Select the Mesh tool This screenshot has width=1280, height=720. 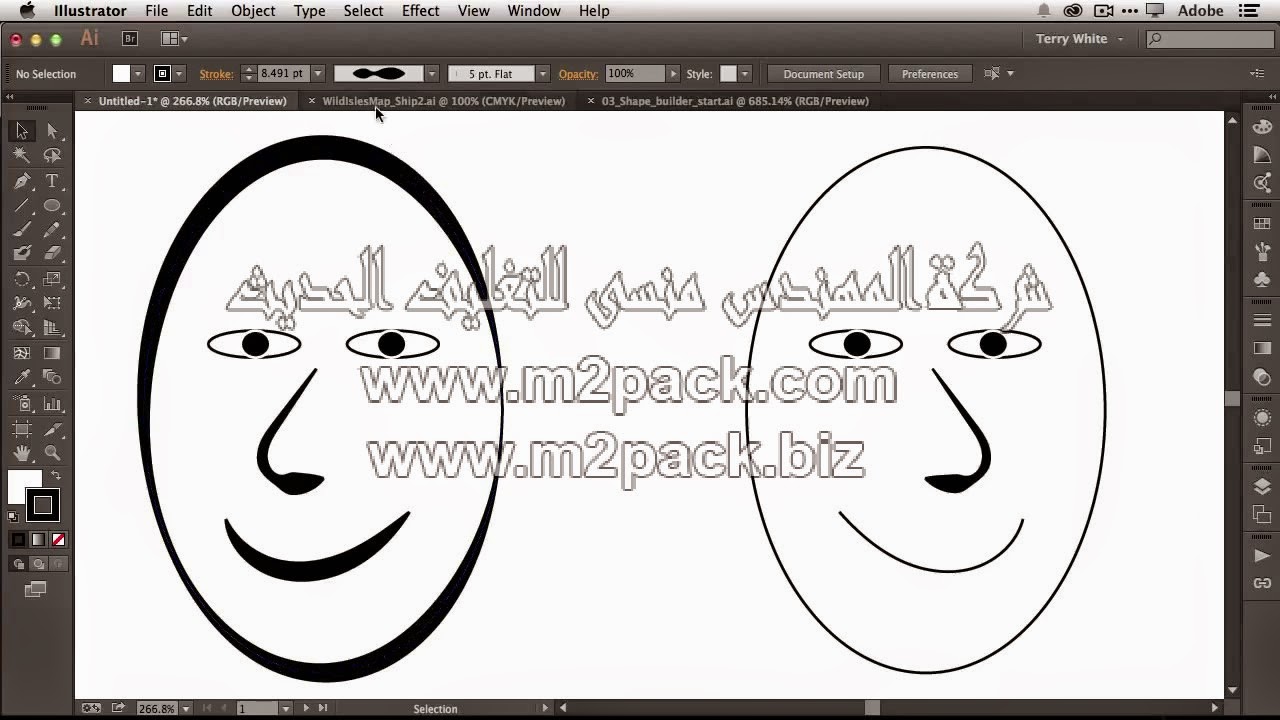pyautogui.click(x=22, y=353)
